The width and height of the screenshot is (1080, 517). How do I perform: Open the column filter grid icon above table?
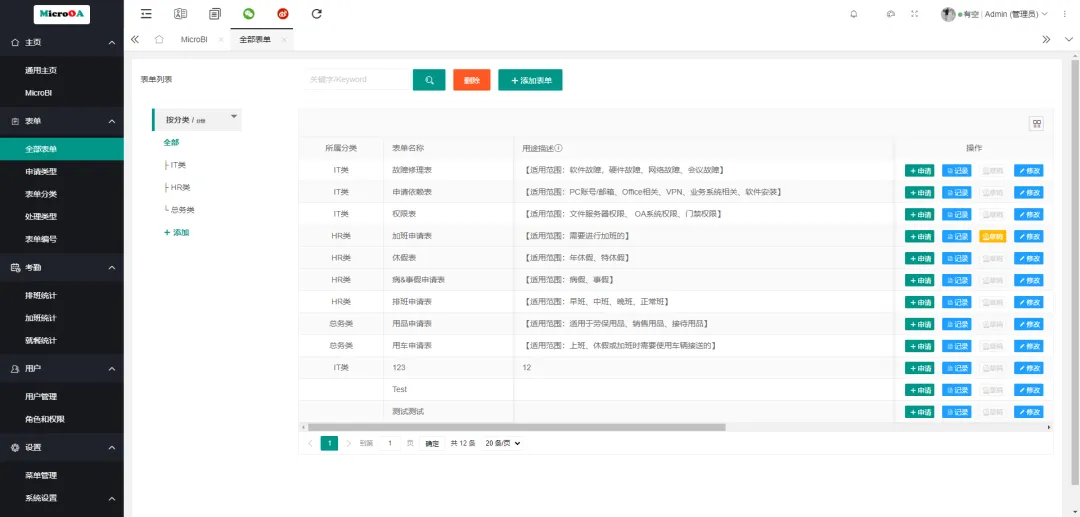(1037, 124)
